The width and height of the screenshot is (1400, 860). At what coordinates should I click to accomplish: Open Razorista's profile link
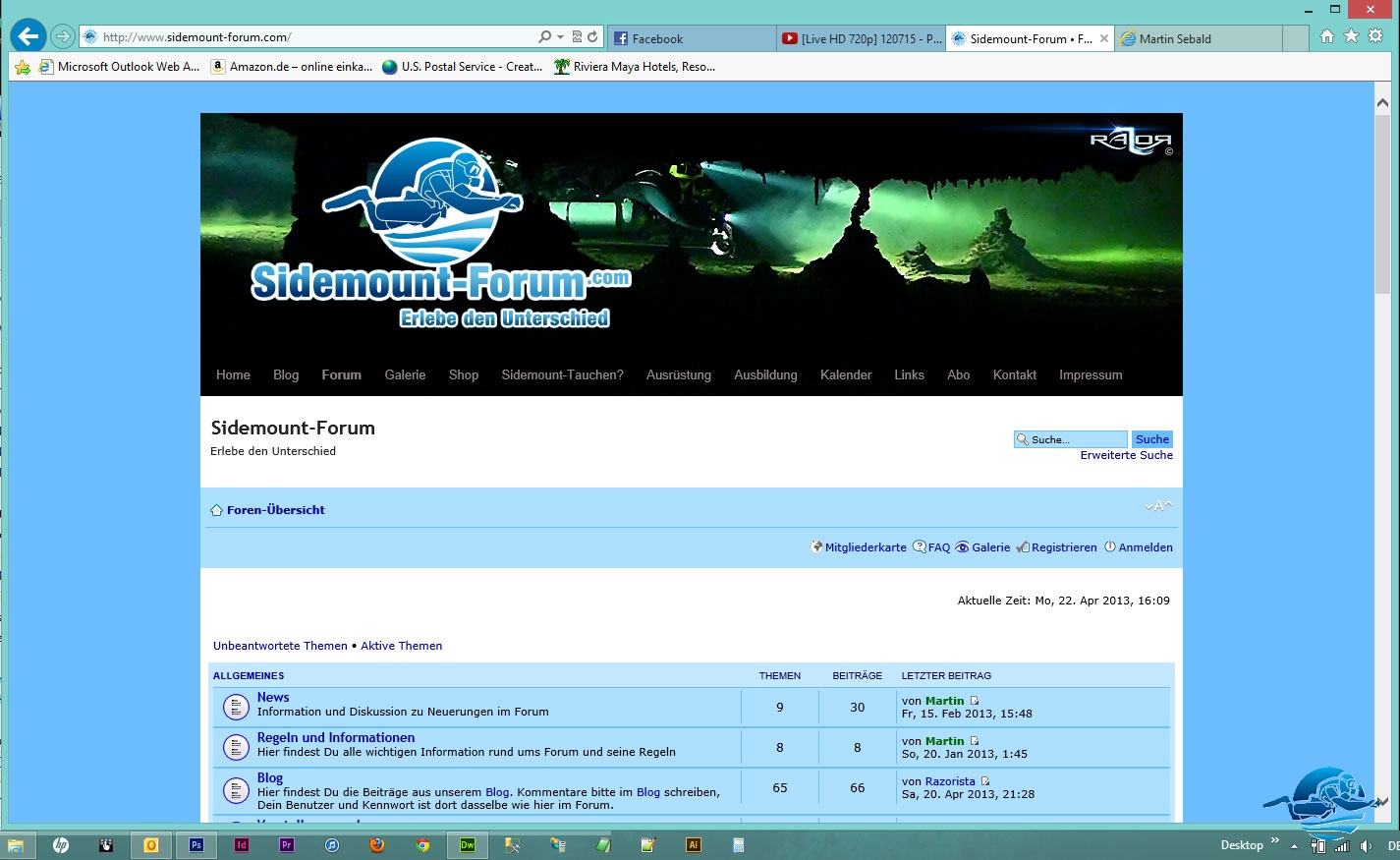coord(950,781)
